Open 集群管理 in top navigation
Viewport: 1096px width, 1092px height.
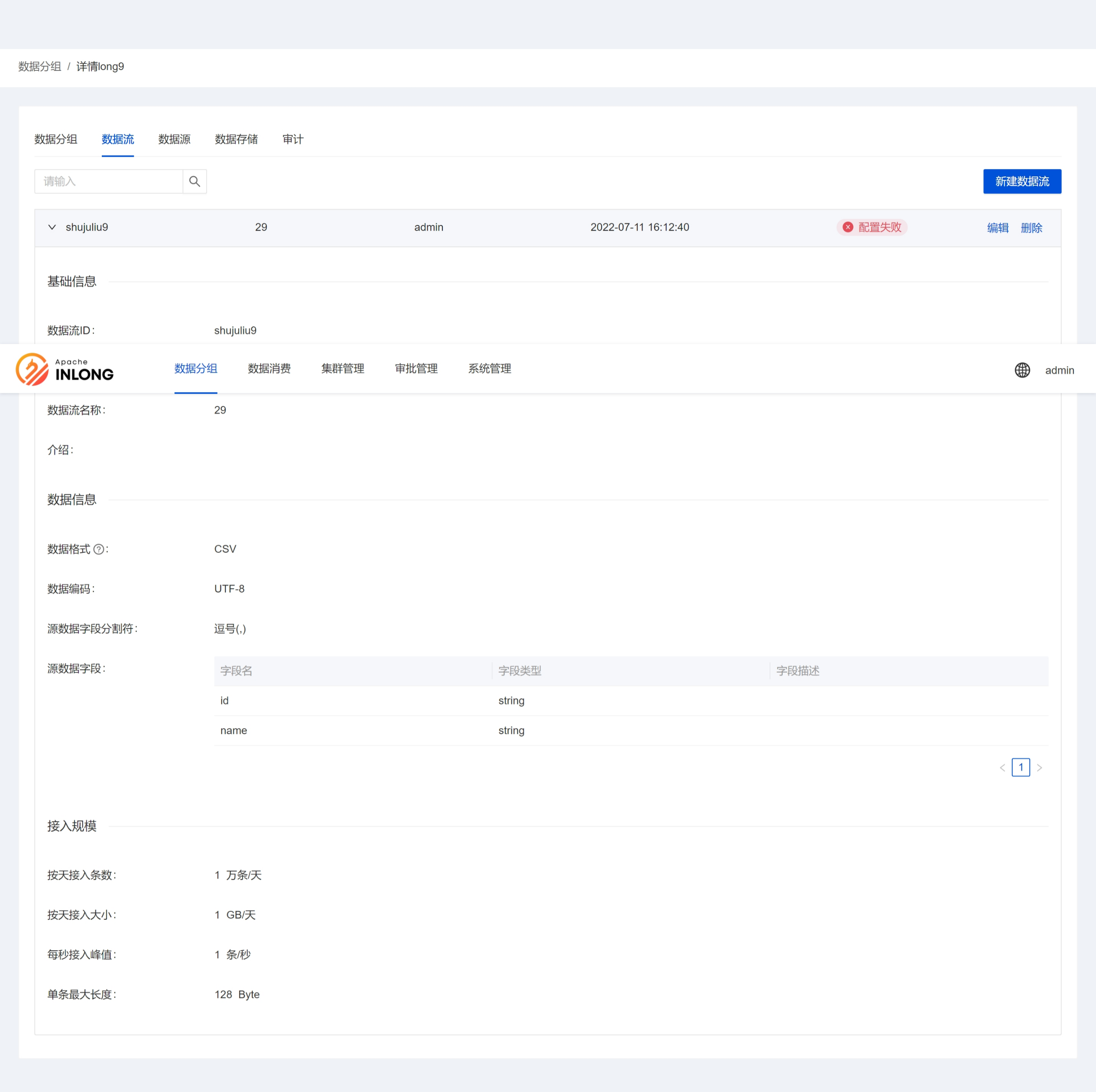(x=343, y=369)
